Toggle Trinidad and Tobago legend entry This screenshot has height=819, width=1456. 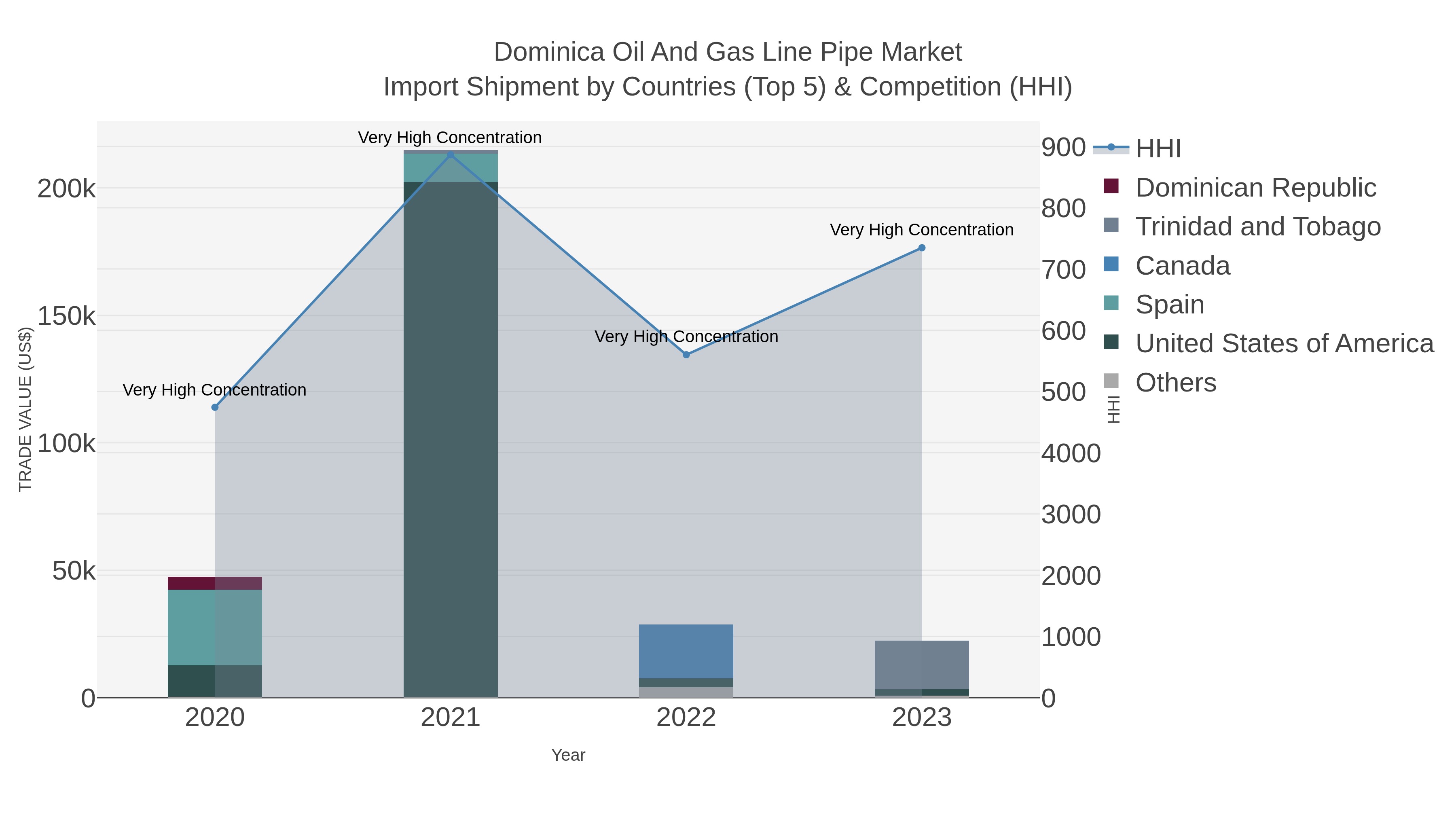point(1242,226)
